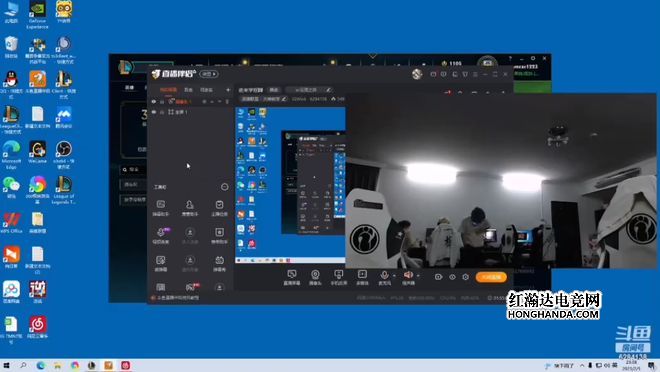The height and width of the screenshot is (372, 660).
Task: Launch WeGame from the desktop
Action: tap(37, 152)
